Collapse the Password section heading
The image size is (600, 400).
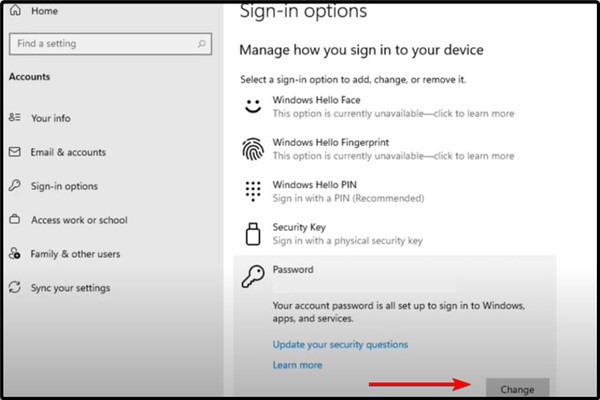point(293,270)
